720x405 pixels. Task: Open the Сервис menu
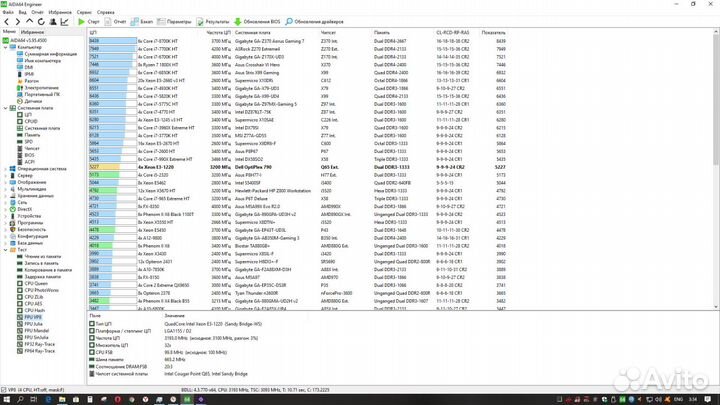[84, 12]
